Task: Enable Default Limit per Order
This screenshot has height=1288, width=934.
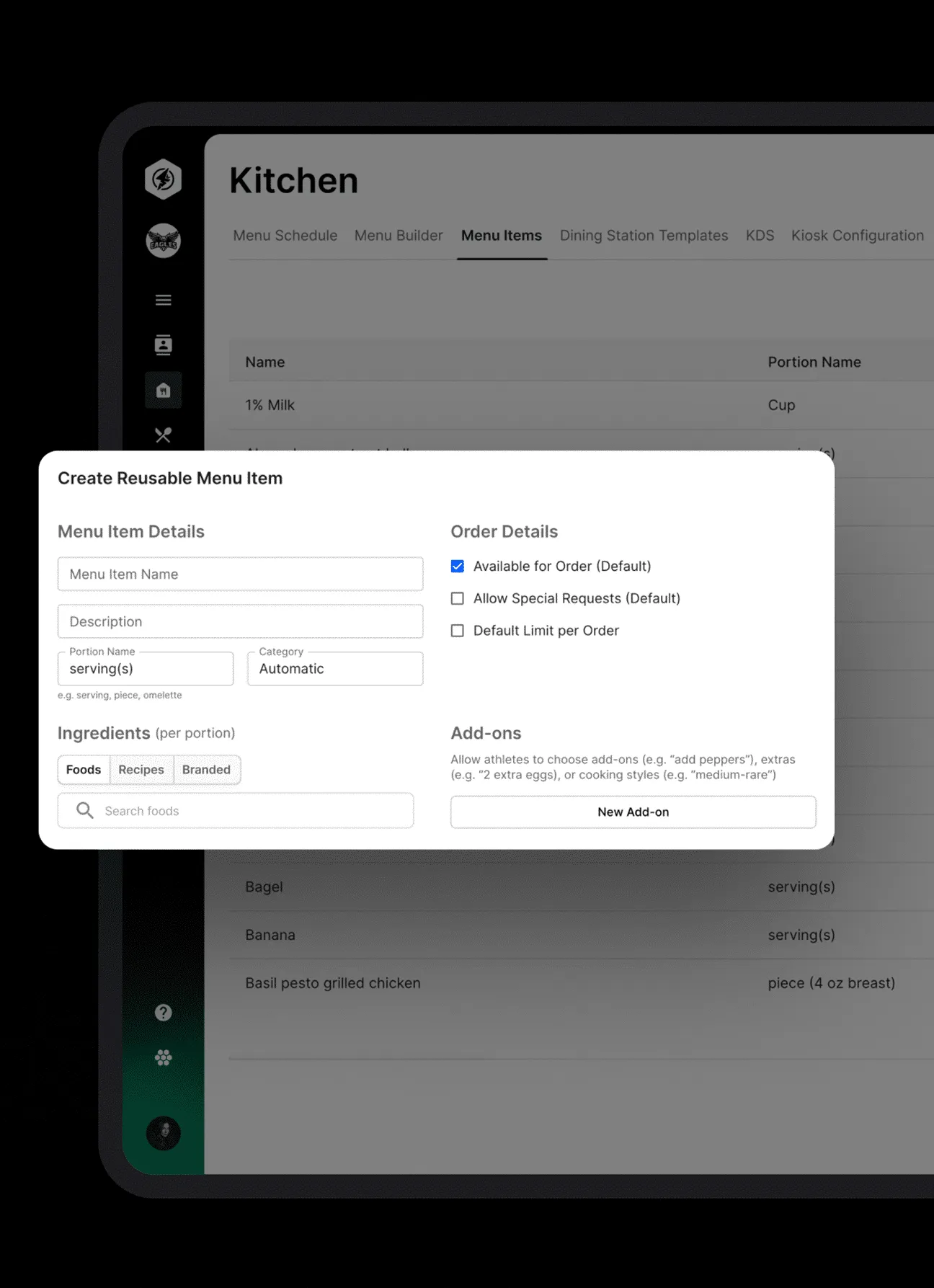Action: pyautogui.click(x=458, y=631)
